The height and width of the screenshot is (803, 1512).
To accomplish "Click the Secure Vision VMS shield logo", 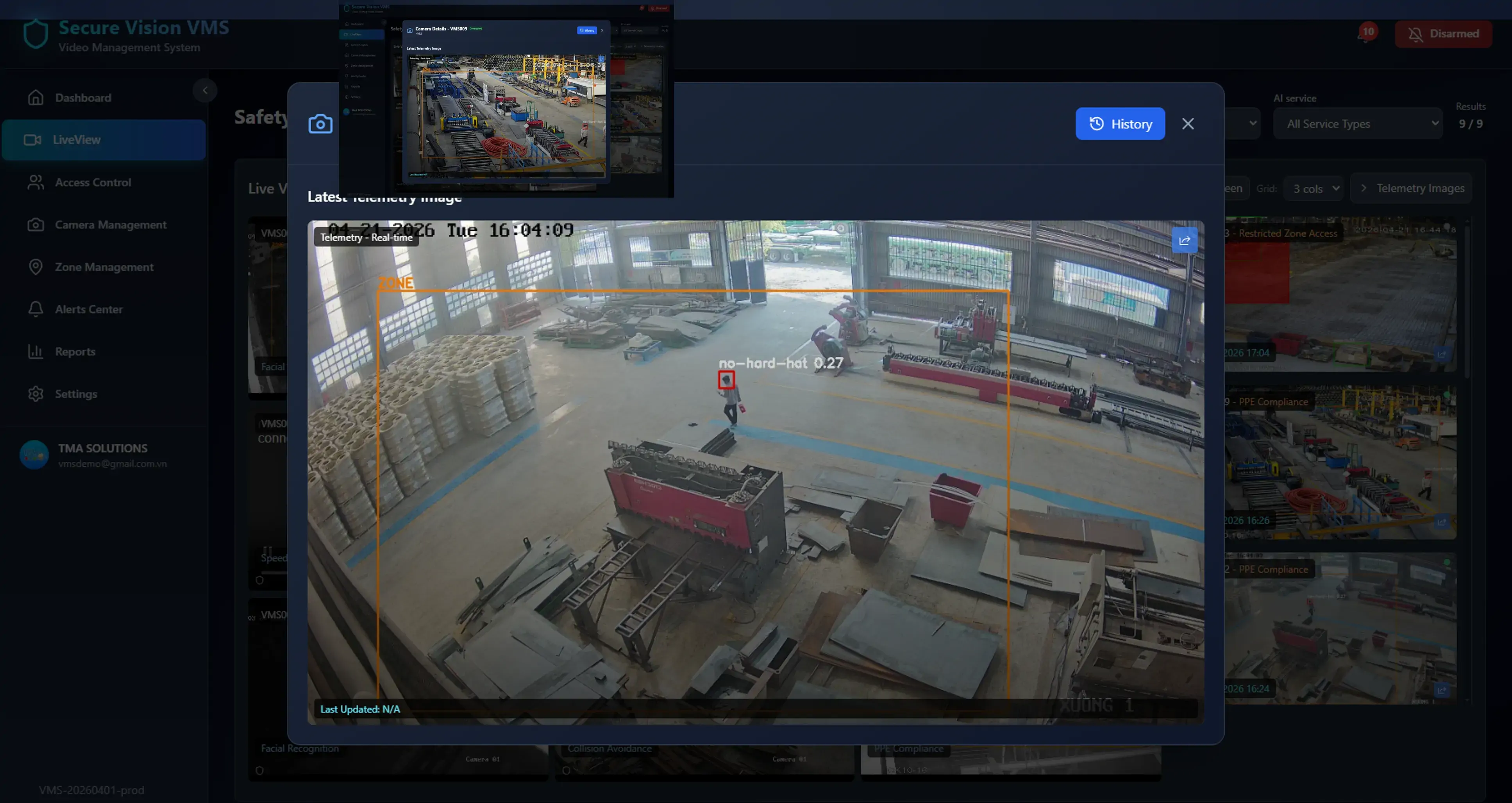I will tap(35, 34).
